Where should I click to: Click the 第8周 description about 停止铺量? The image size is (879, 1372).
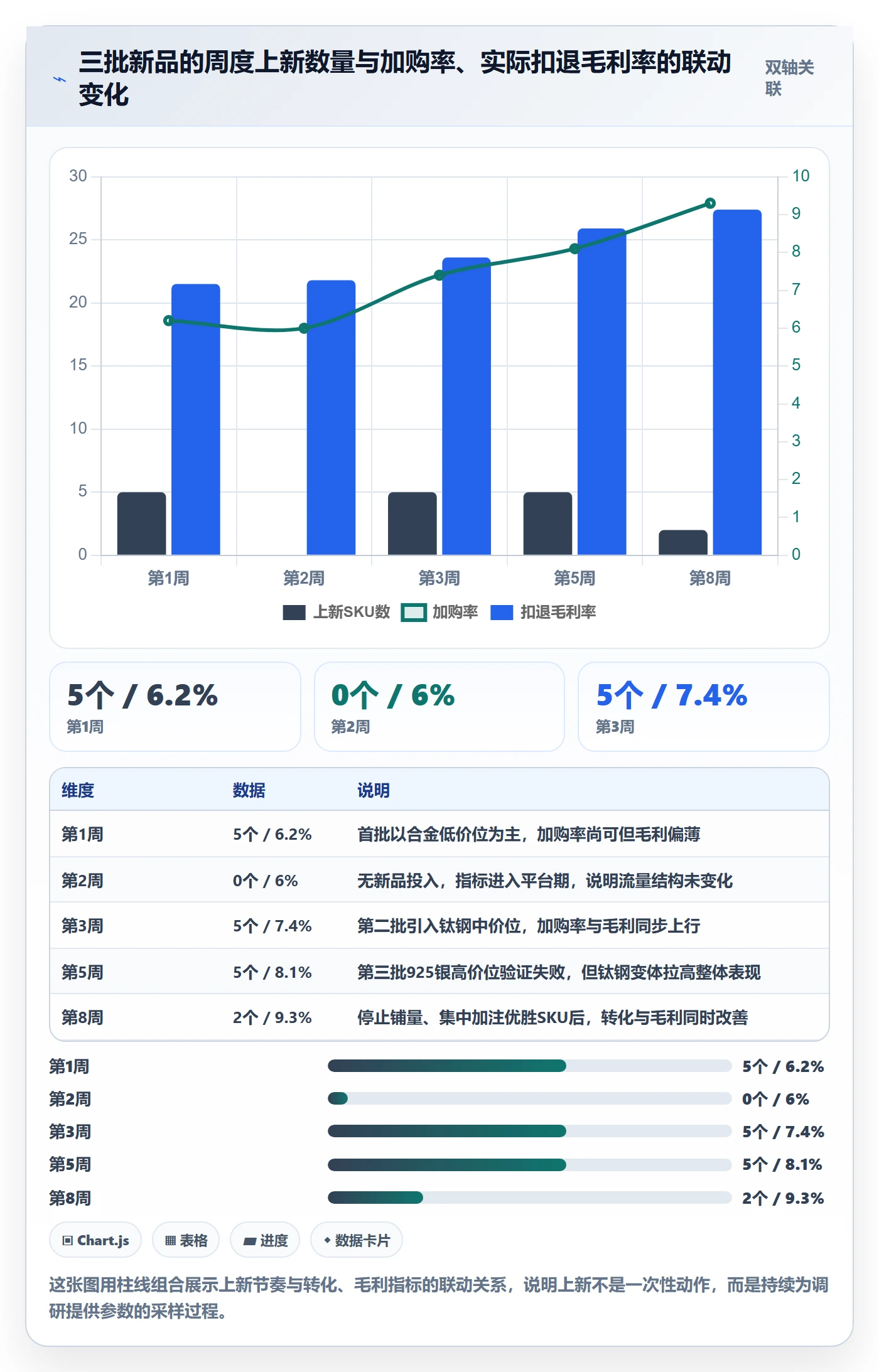(x=553, y=1017)
